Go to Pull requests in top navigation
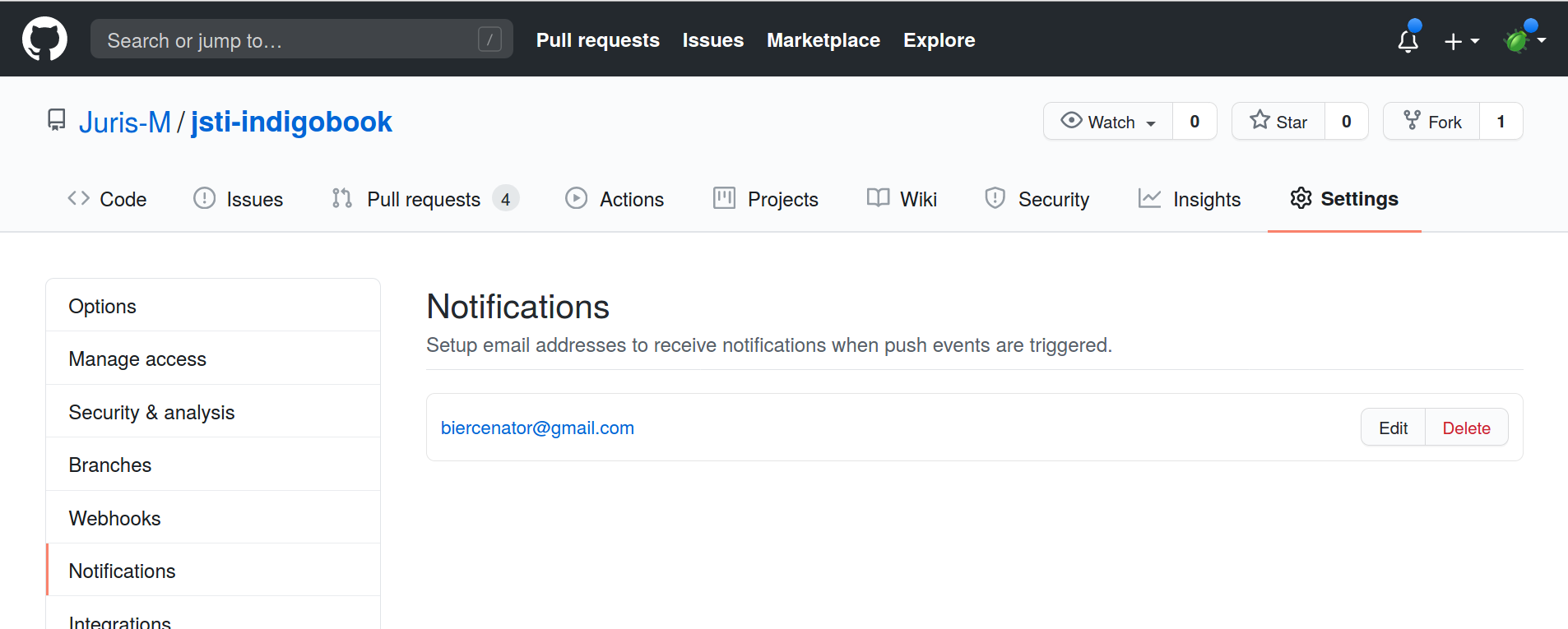 tap(597, 40)
